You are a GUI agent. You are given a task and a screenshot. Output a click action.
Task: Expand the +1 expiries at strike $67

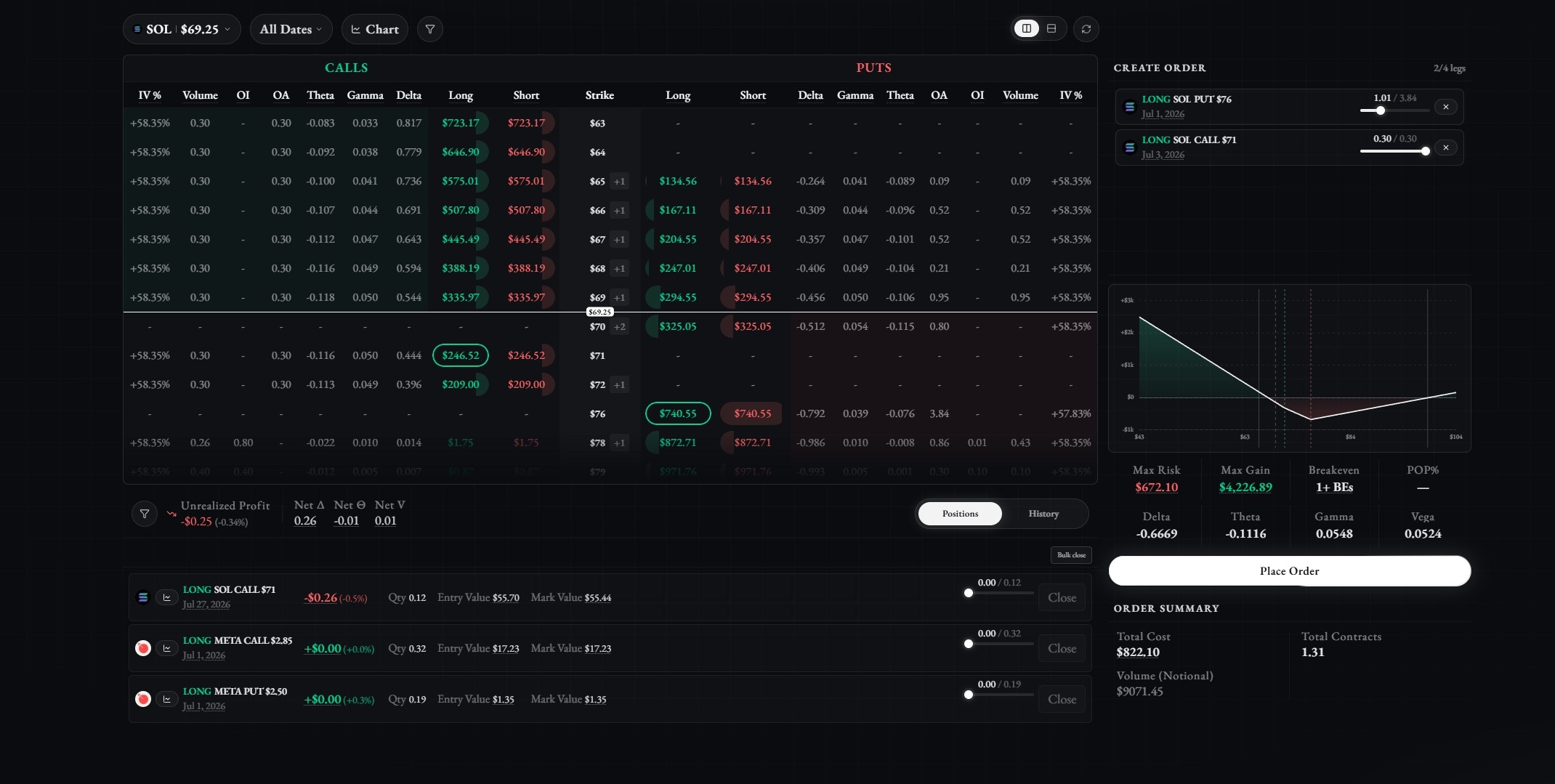point(619,240)
